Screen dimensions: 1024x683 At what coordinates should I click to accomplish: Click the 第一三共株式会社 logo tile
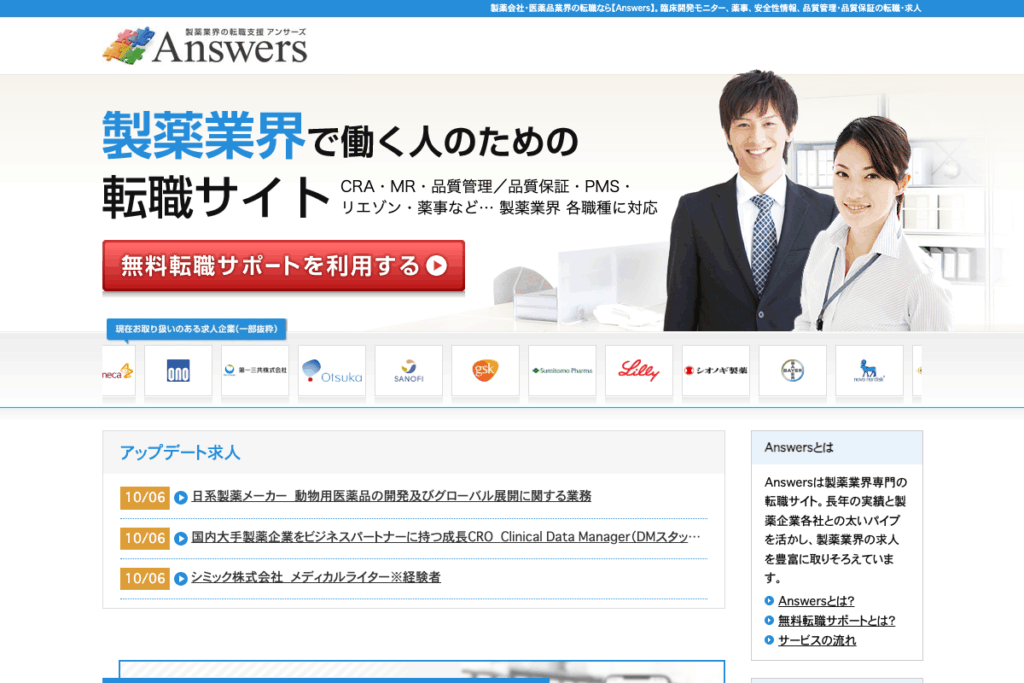pyautogui.click(x=255, y=371)
